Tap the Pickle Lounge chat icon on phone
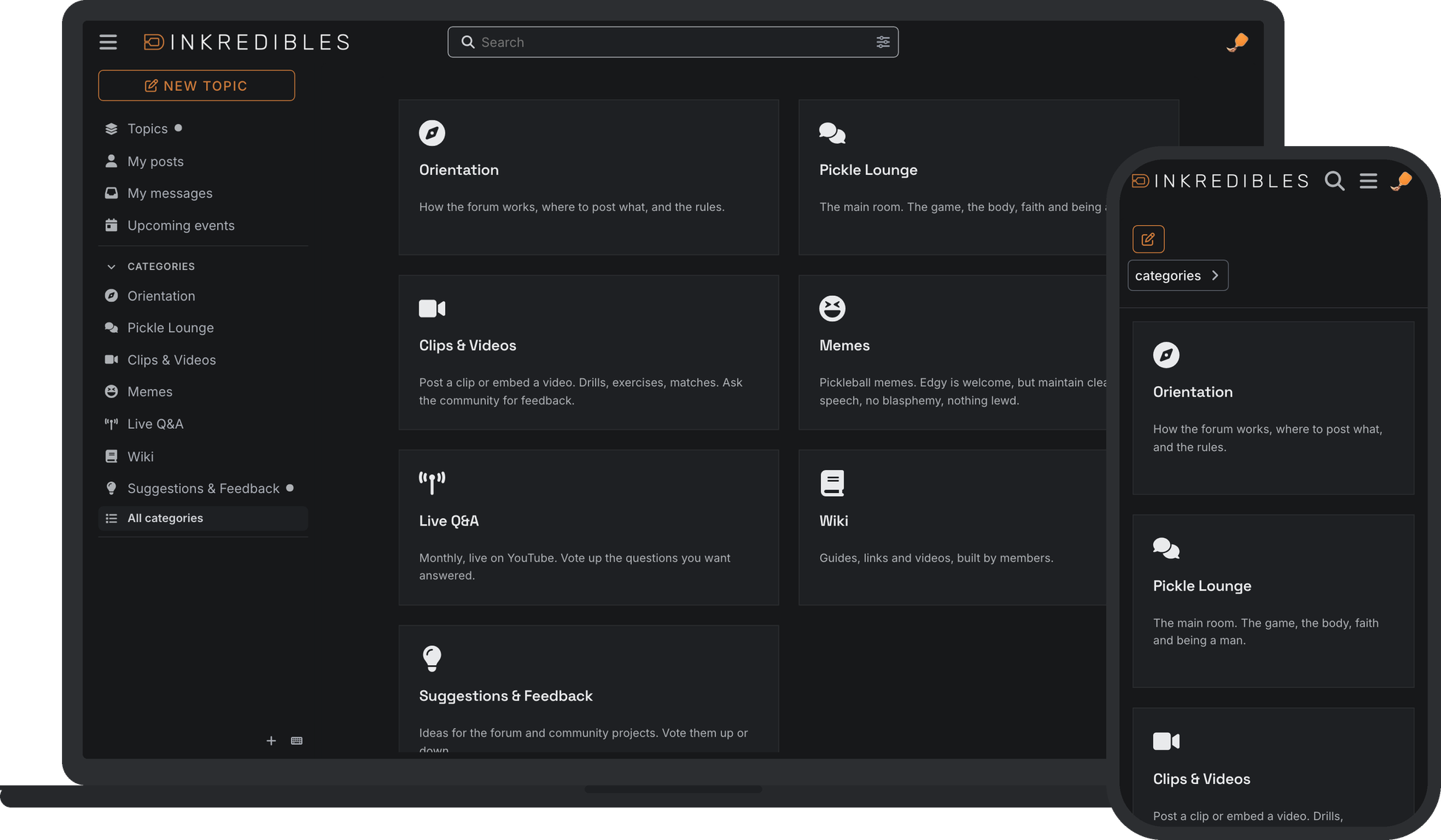Viewport: 1441px width, 840px height. [x=1166, y=548]
